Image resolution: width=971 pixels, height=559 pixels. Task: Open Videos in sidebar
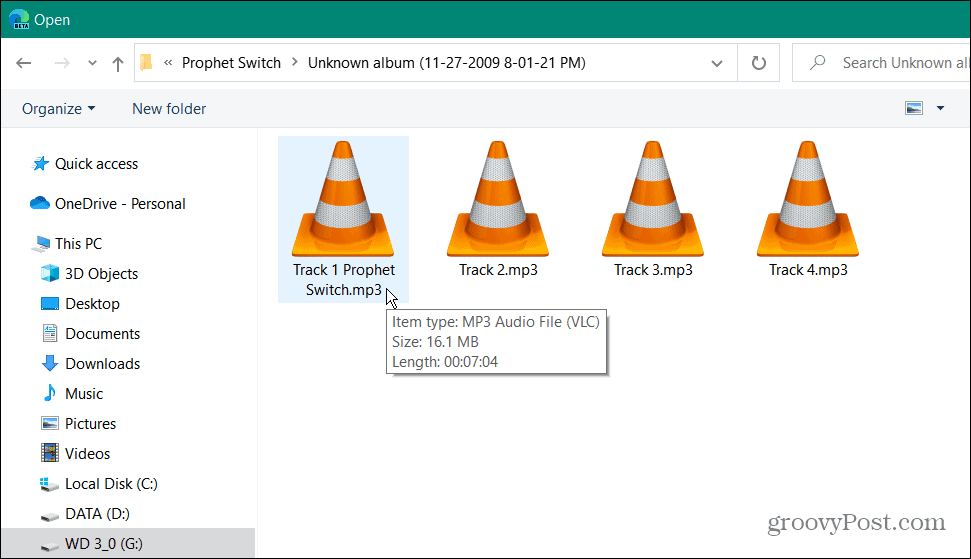pyautogui.click(x=87, y=454)
